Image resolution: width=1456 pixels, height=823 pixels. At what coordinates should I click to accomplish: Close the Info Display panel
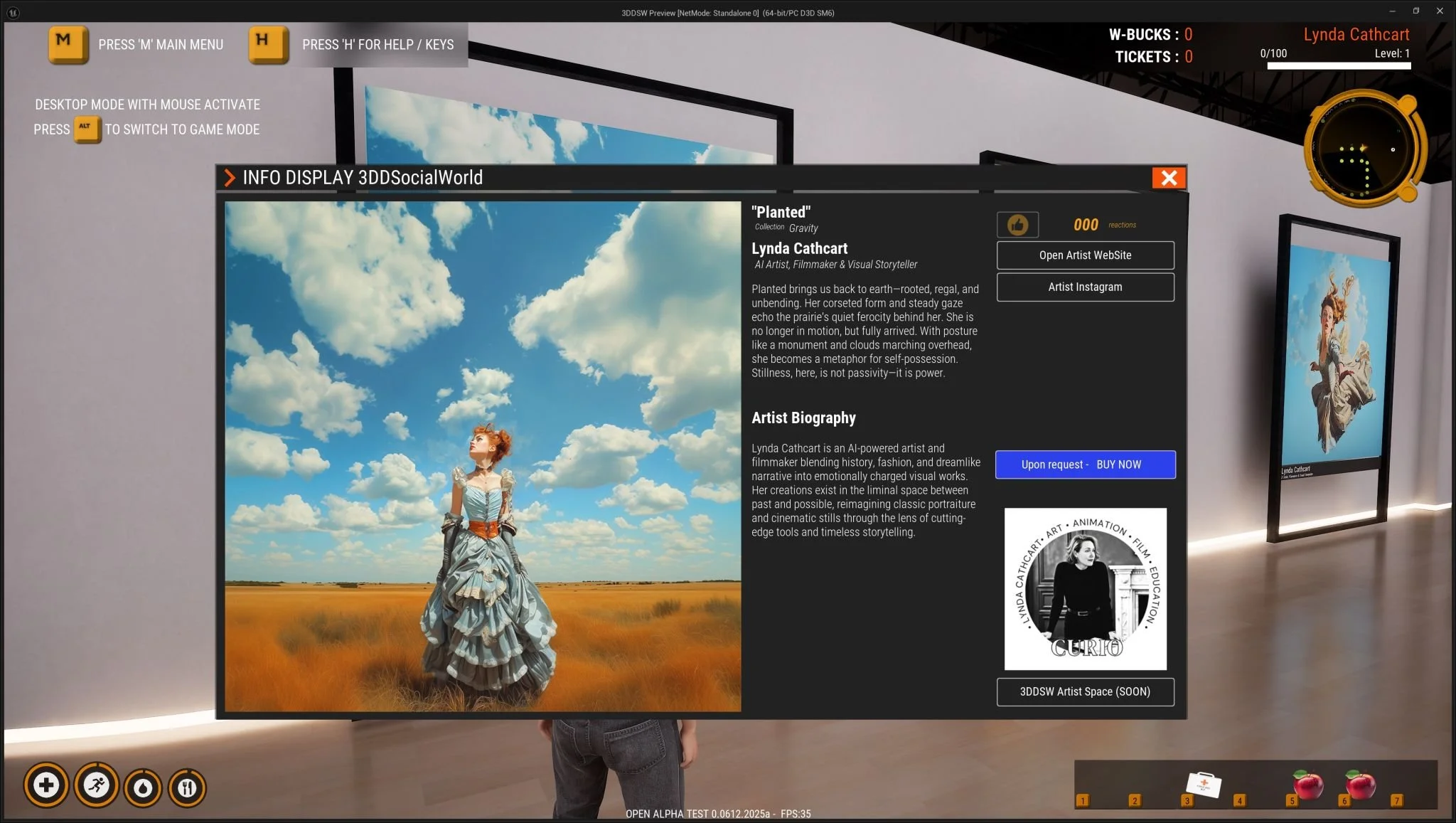[x=1169, y=178]
